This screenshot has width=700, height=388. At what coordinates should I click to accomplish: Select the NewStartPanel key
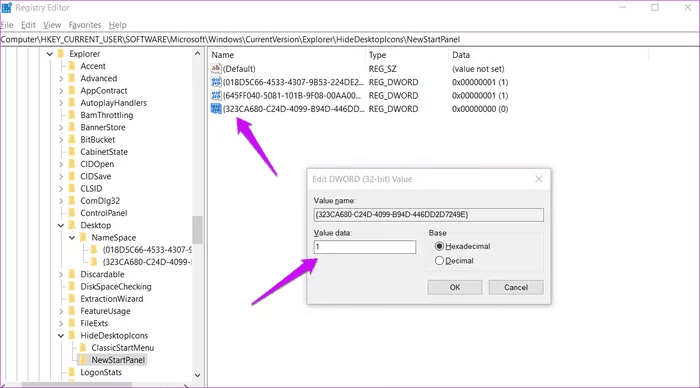coord(118,360)
